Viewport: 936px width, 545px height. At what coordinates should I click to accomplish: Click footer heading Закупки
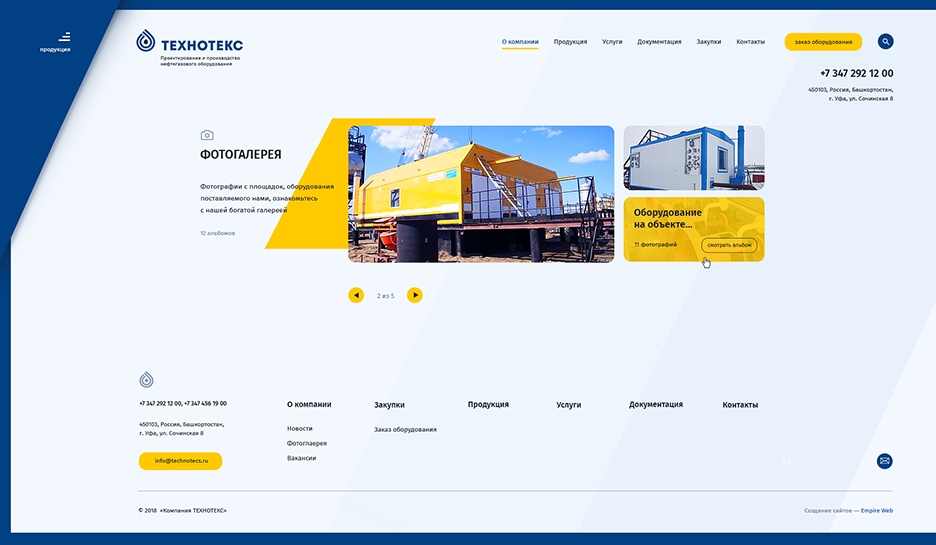[x=389, y=405]
